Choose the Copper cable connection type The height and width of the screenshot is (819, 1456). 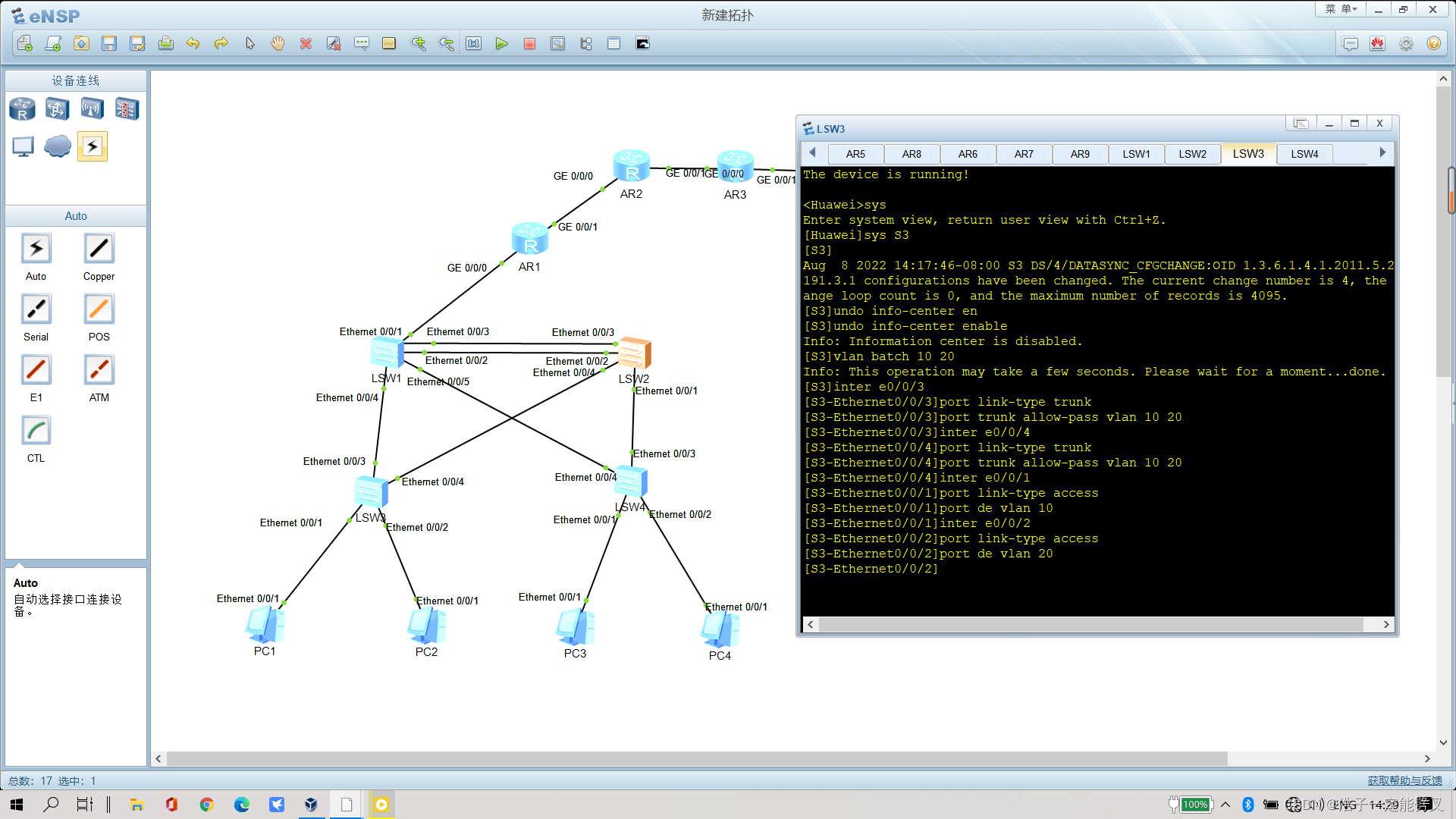coord(99,249)
